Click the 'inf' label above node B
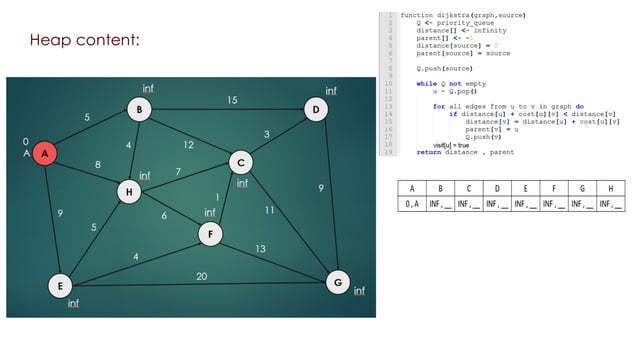Image resolution: width=638 pixels, height=361 pixels. coord(148,88)
